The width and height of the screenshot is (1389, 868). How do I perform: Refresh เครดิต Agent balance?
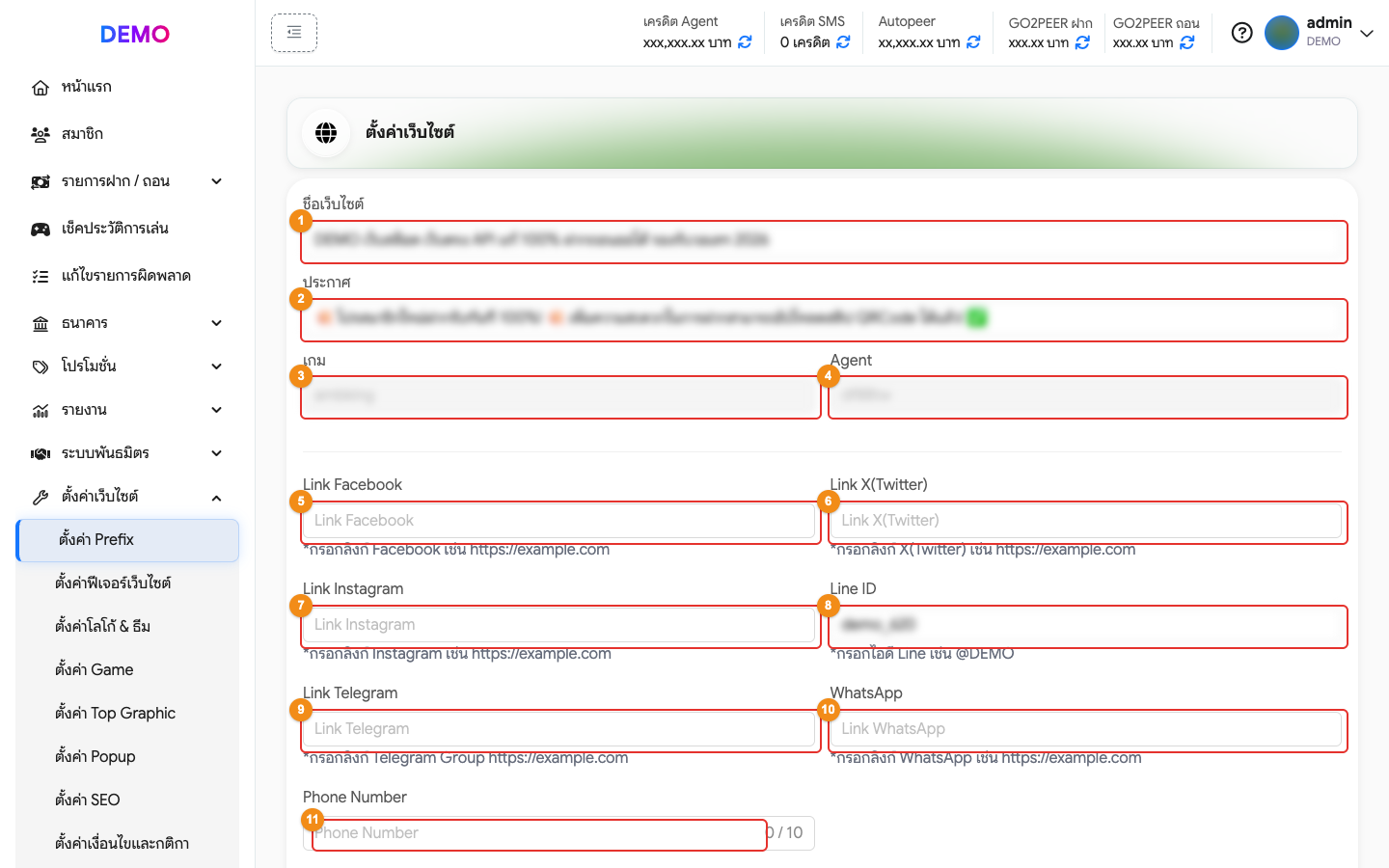pos(745,42)
